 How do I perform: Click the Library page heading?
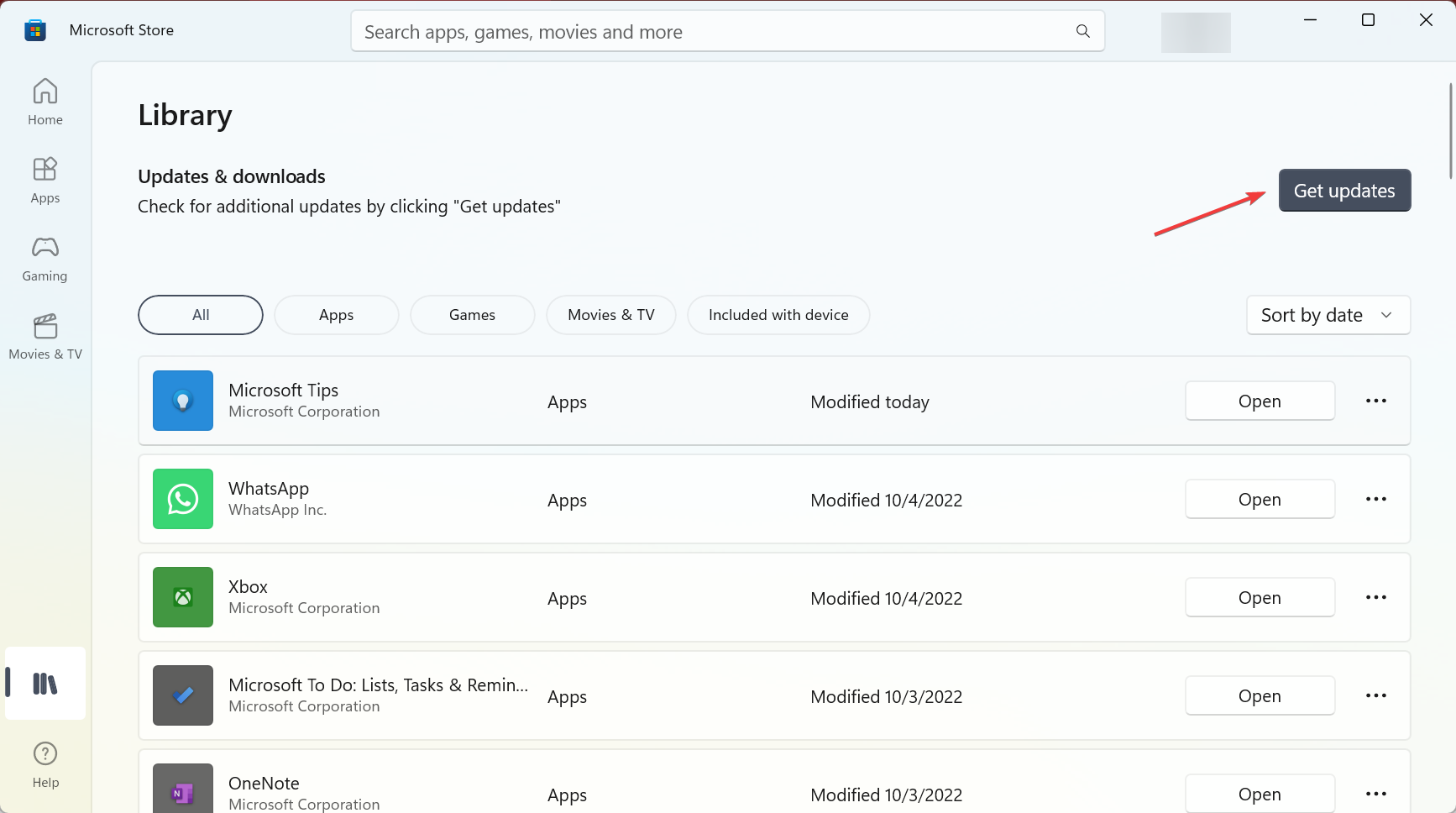click(x=186, y=115)
